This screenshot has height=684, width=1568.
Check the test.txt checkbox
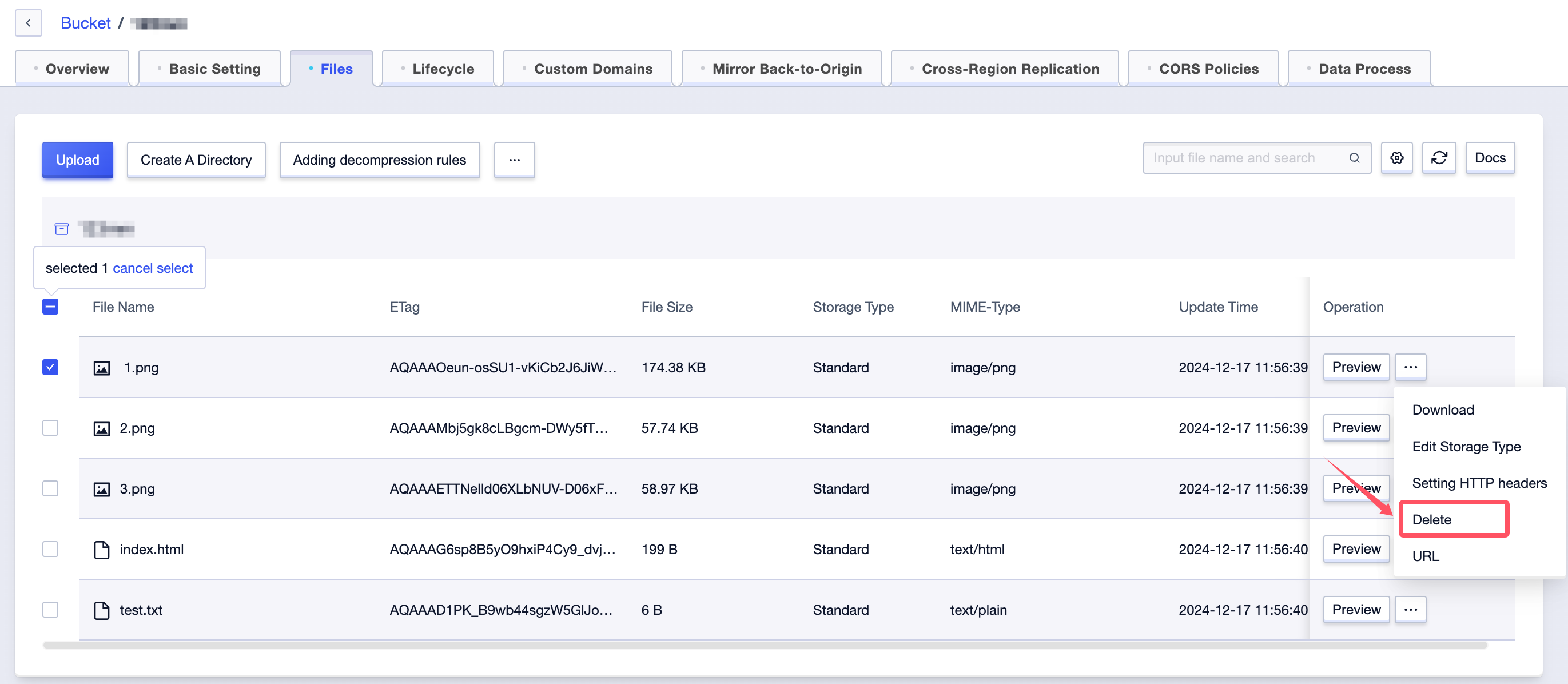50,609
